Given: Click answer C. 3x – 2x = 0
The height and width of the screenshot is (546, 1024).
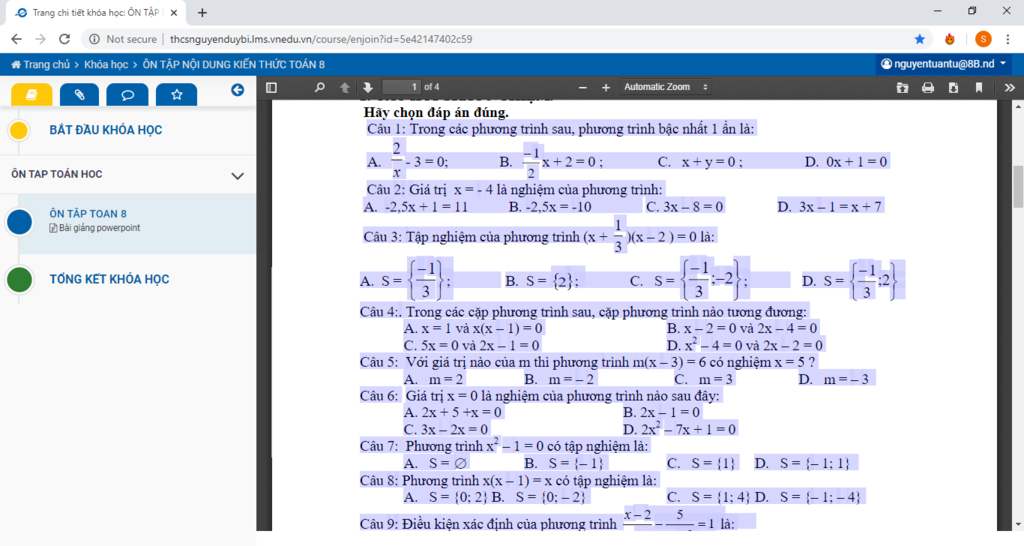Looking at the screenshot, I should [445, 430].
